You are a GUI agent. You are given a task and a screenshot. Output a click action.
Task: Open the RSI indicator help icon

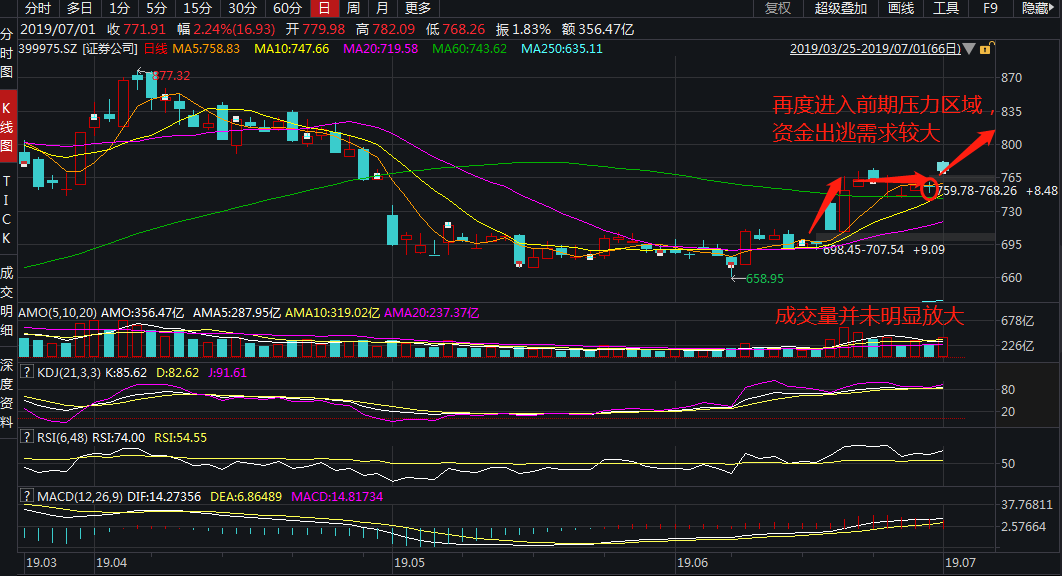(27, 437)
